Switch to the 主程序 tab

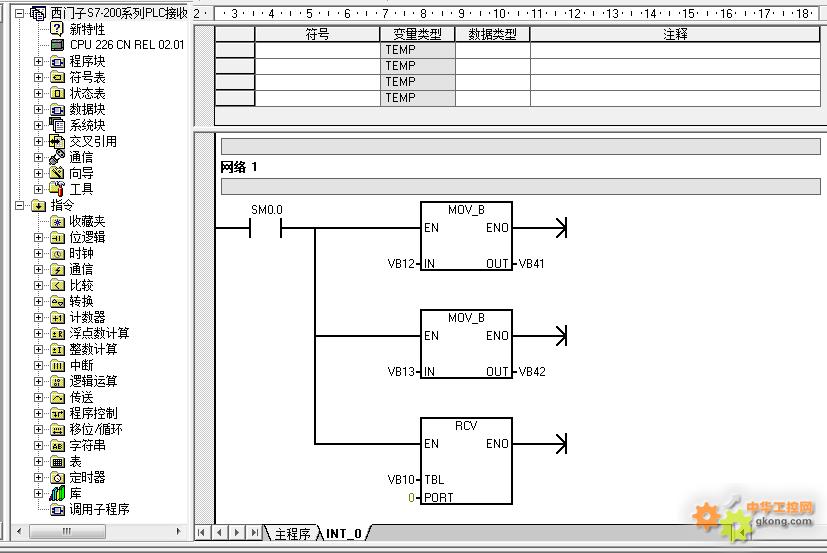292,533
